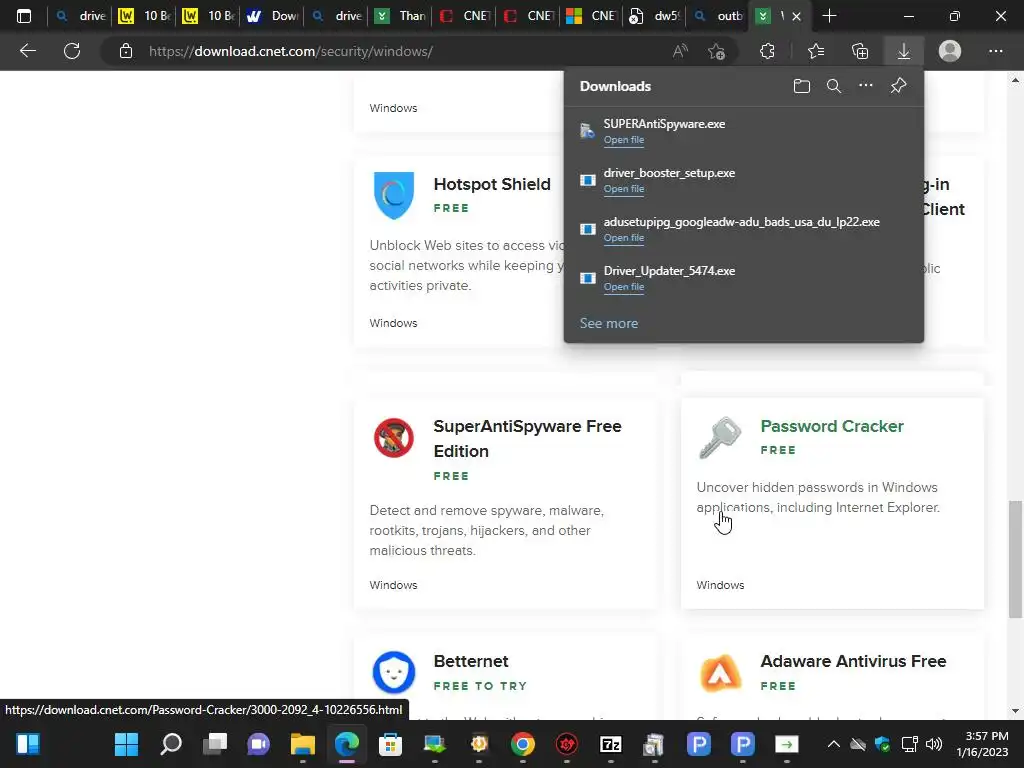Switch to the first 'drive' search tab
This screenshot has width=1024, height=768.
click(x=81, y=16)
